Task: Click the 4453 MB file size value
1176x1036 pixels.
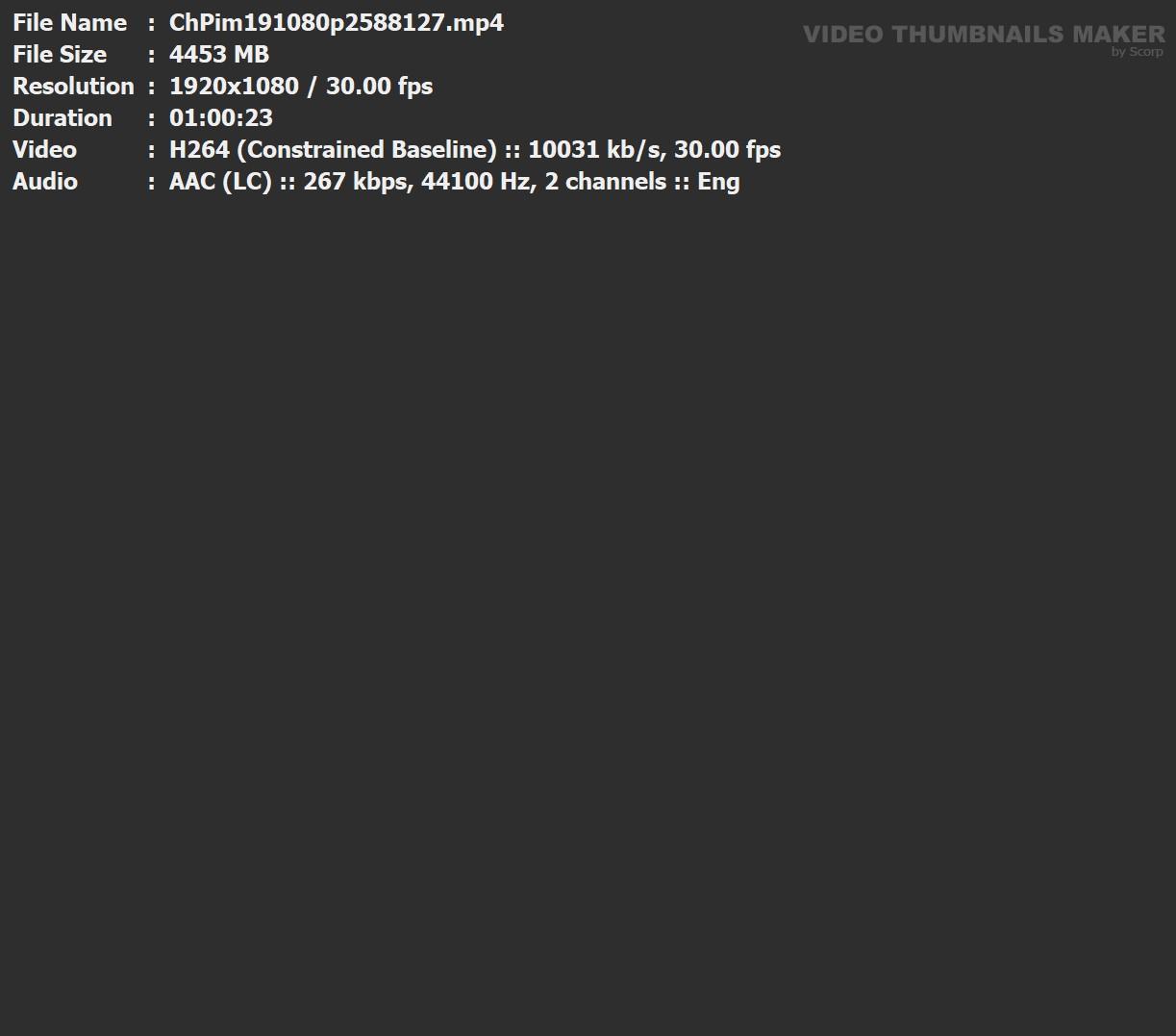Action: pyautogui.click(x=218, y=54)
